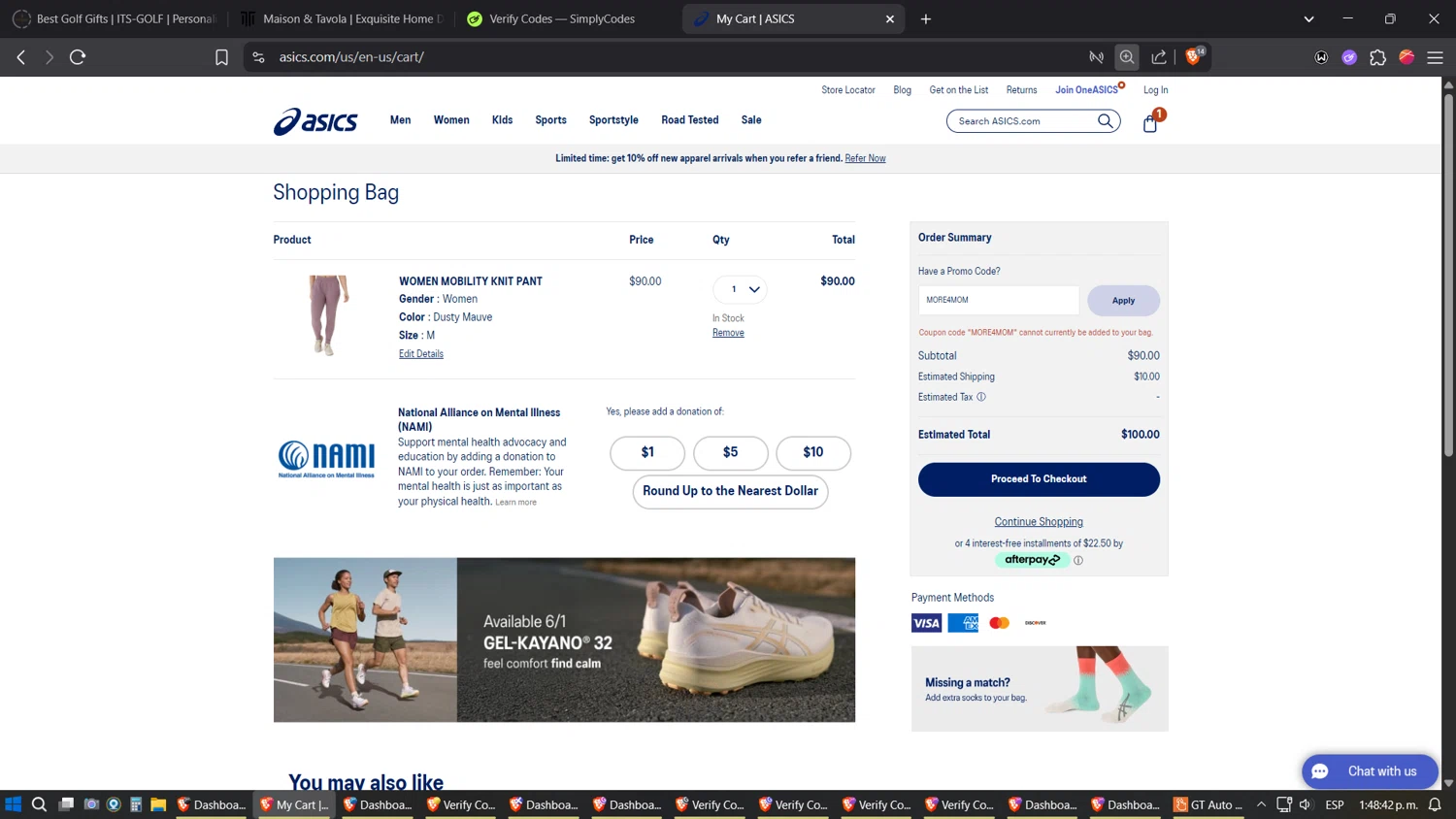Open a new browser tab

(926, 18)
